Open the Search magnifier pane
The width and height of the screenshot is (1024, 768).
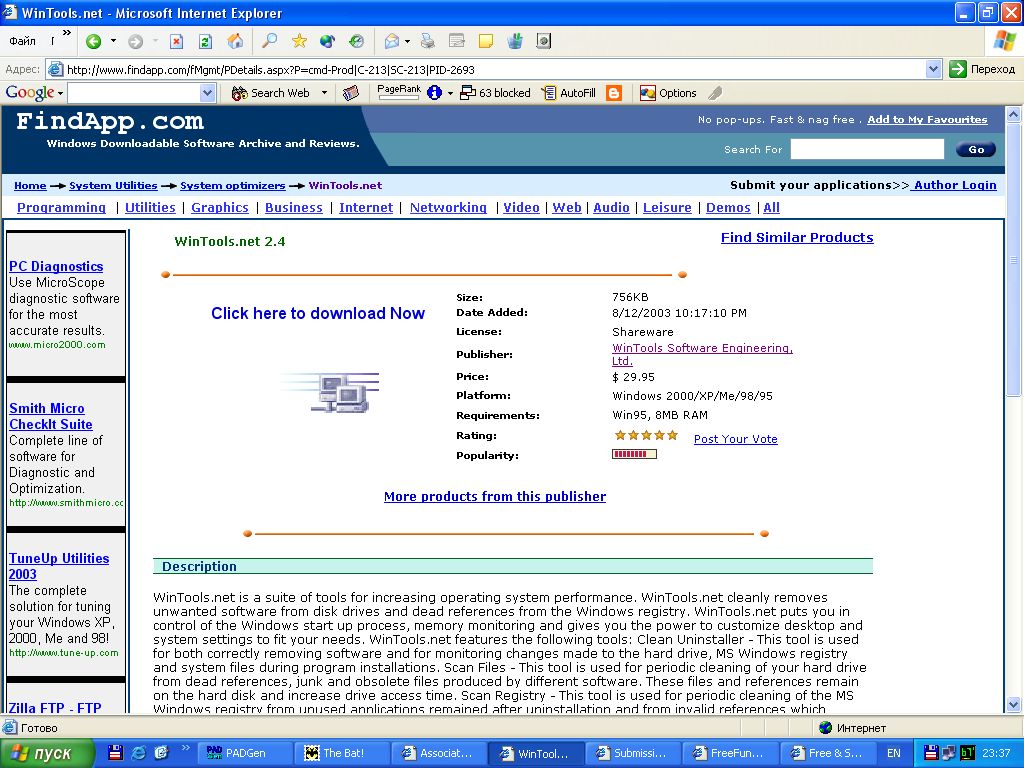pos(269,41)
